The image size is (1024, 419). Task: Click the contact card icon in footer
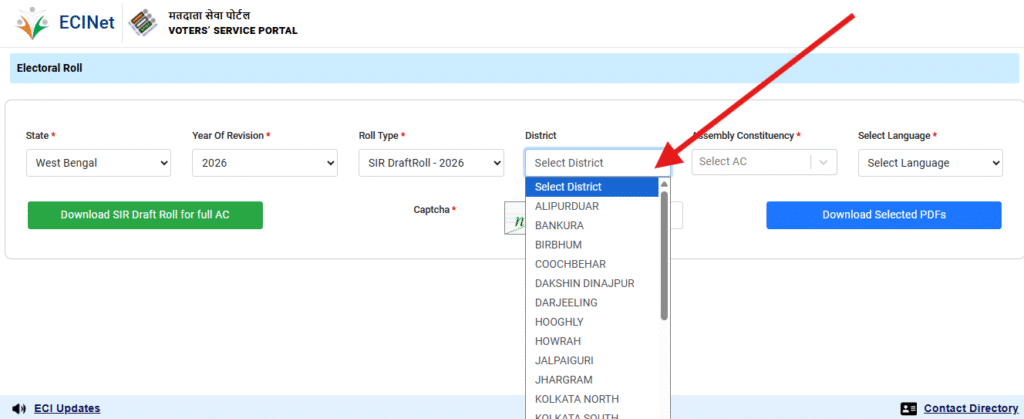pos(908,408)
